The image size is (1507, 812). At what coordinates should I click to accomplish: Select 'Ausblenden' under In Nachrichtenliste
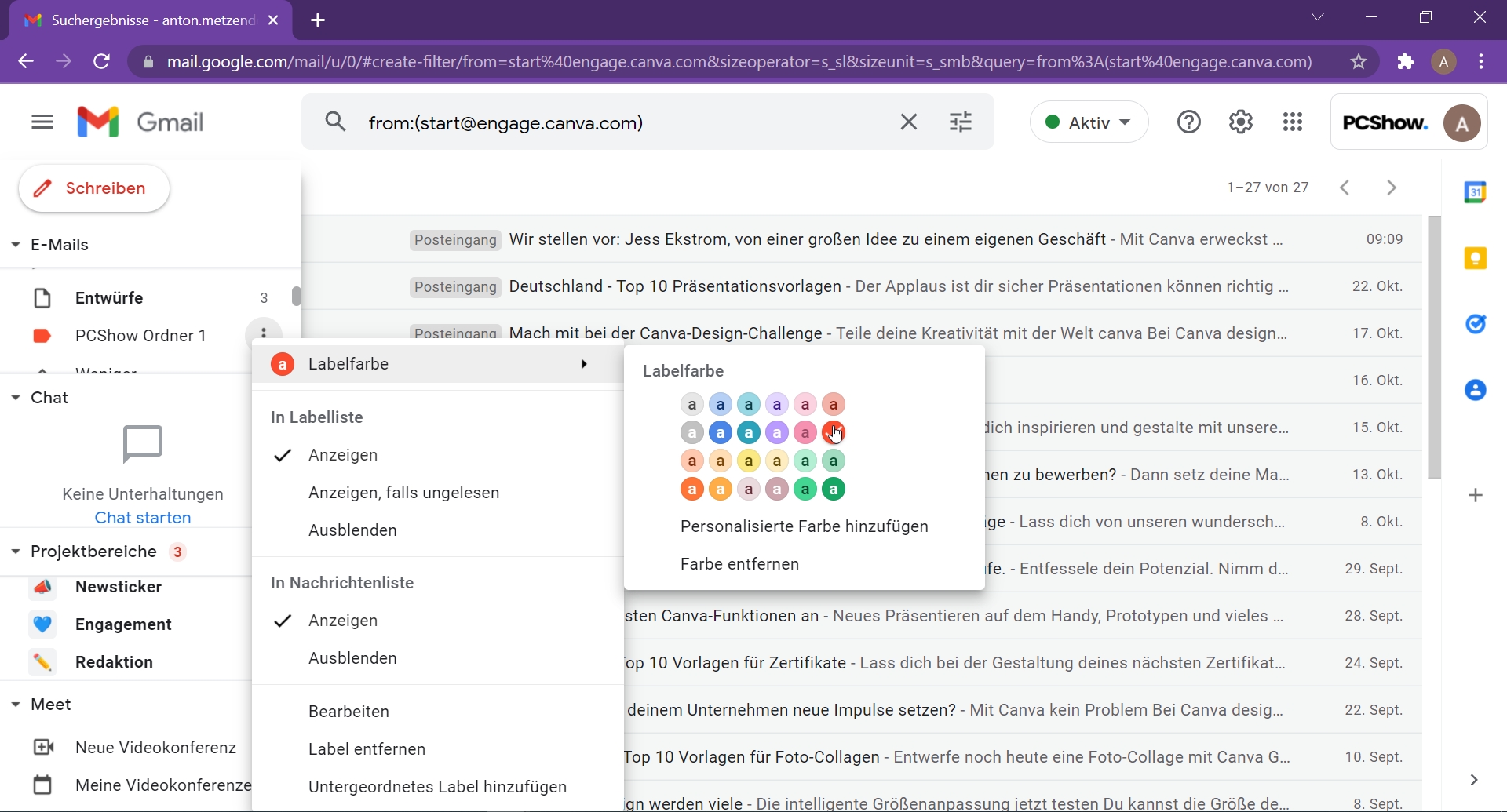(x=352, y=658)
